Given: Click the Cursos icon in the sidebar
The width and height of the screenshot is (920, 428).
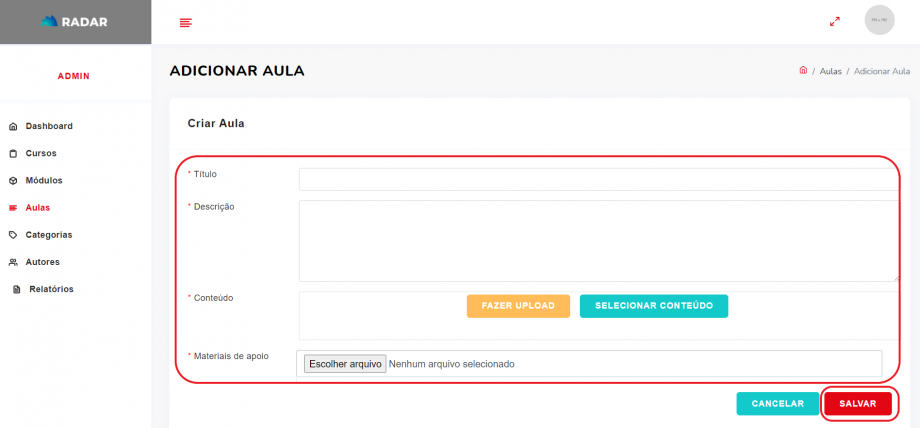Looking at the screenshot, I should click(x=13, y=154).
